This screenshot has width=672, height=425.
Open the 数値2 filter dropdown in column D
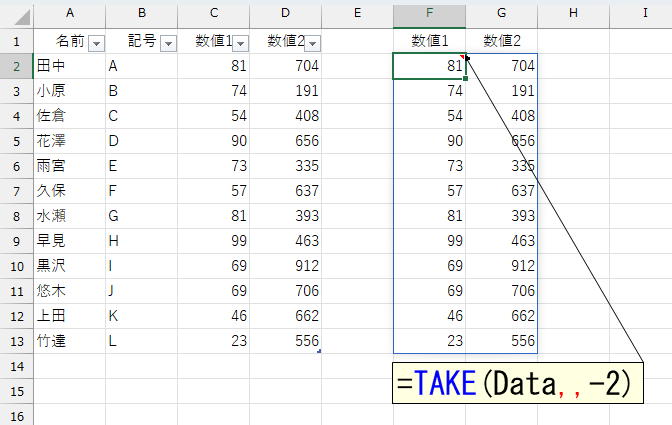click(312, 43)
